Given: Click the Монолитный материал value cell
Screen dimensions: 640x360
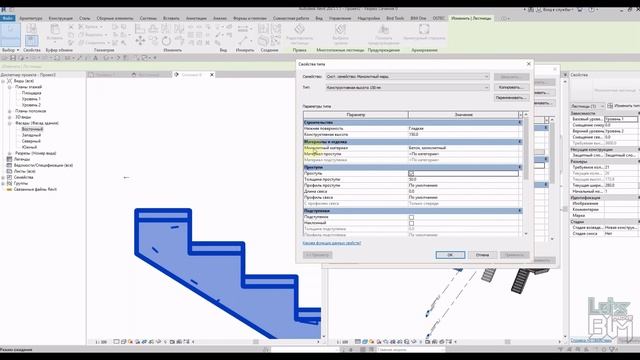Looking at the screenshot, I should tap(463, 148).
